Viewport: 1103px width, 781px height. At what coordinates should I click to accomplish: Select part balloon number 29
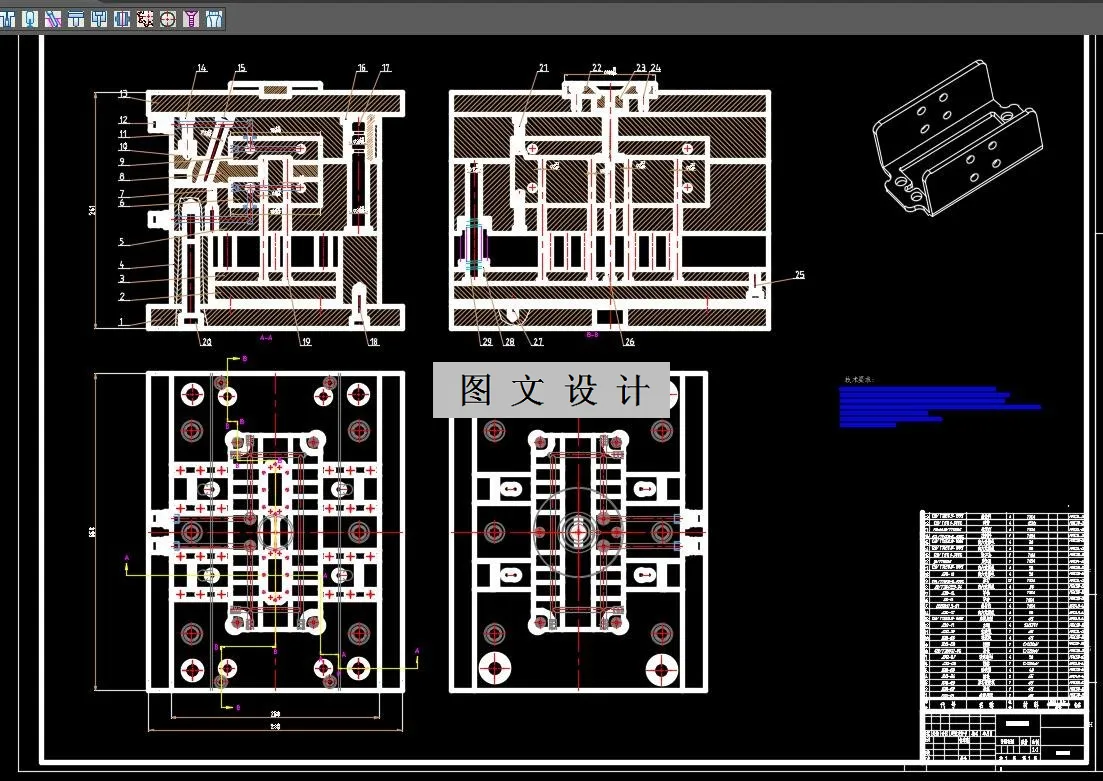click(x=487, y=342)
